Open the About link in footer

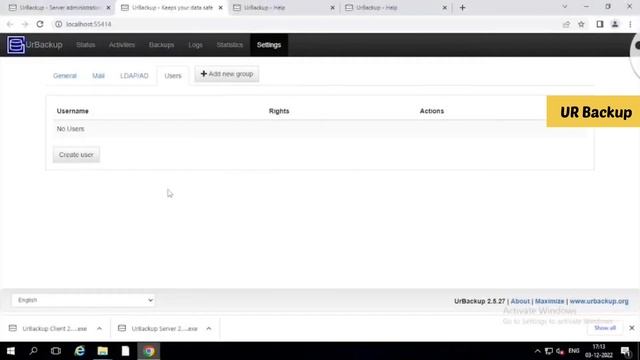click(520, 301)
